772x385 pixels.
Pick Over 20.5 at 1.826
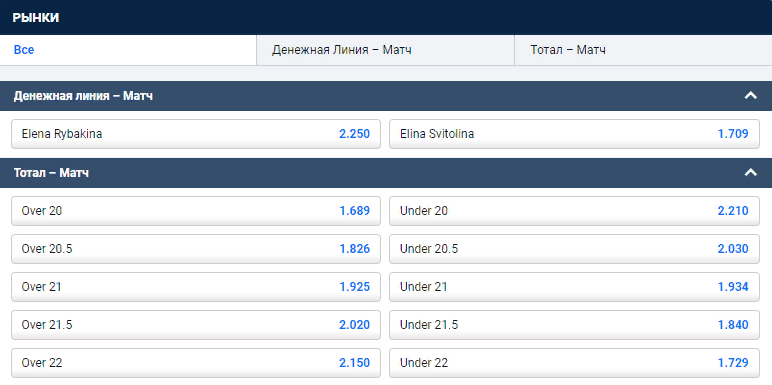point(196,249)
